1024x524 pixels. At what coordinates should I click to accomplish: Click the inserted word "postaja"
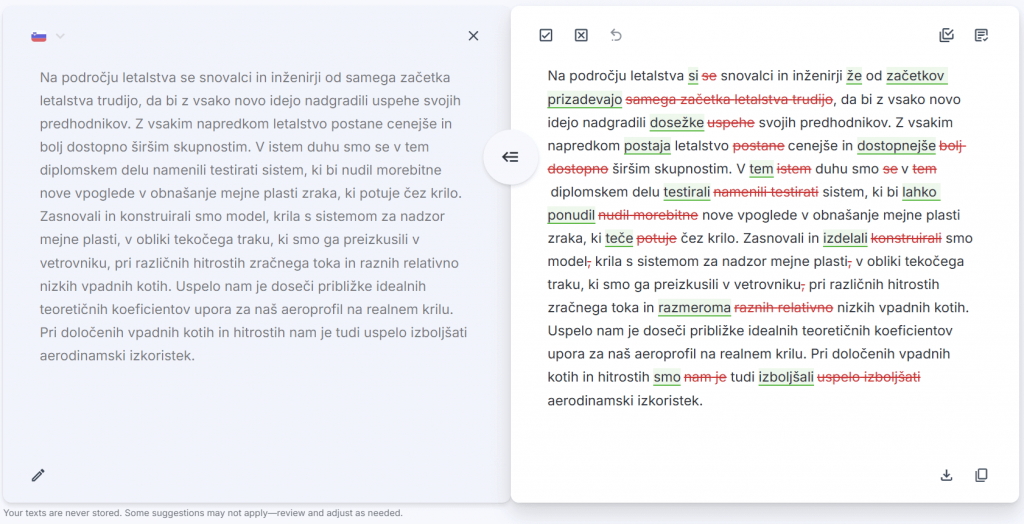point(647,146)
